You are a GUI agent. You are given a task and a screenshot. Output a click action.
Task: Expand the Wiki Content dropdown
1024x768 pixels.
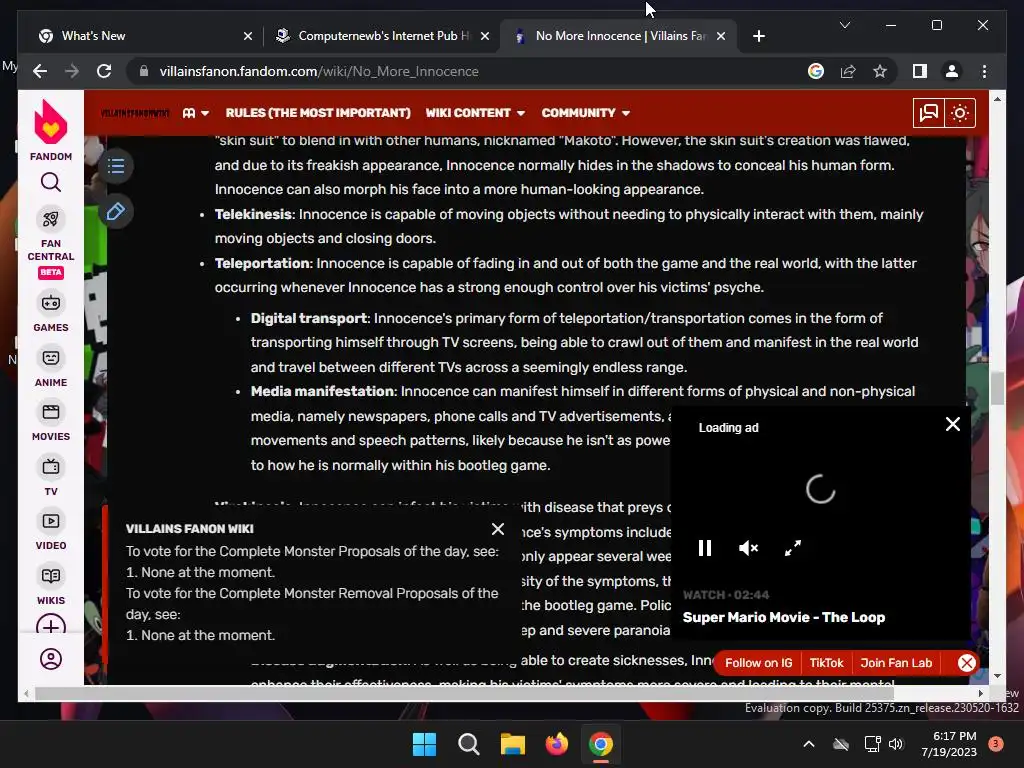tap(475, 113)
